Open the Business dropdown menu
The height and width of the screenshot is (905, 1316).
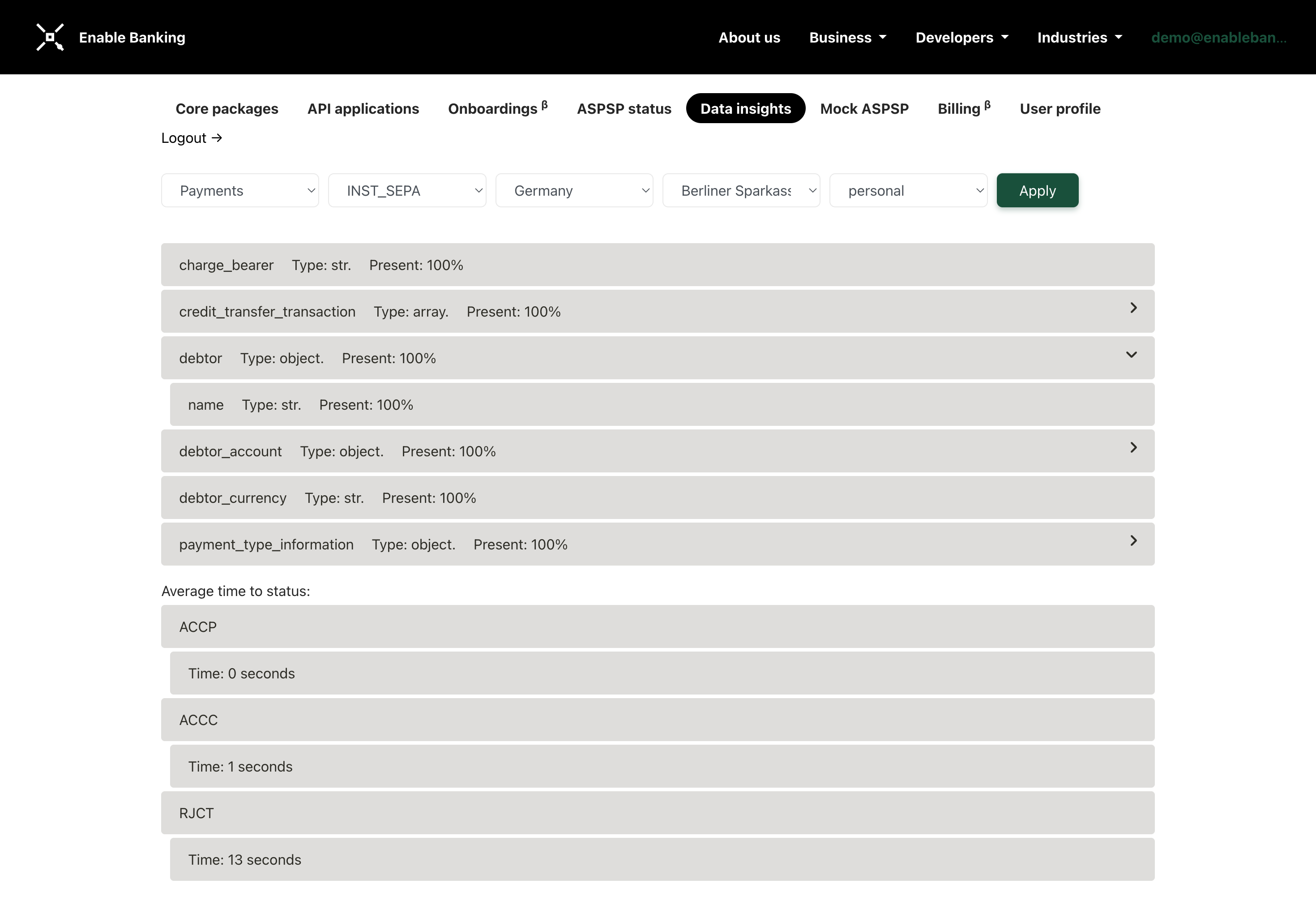click(x=847, y=38)
